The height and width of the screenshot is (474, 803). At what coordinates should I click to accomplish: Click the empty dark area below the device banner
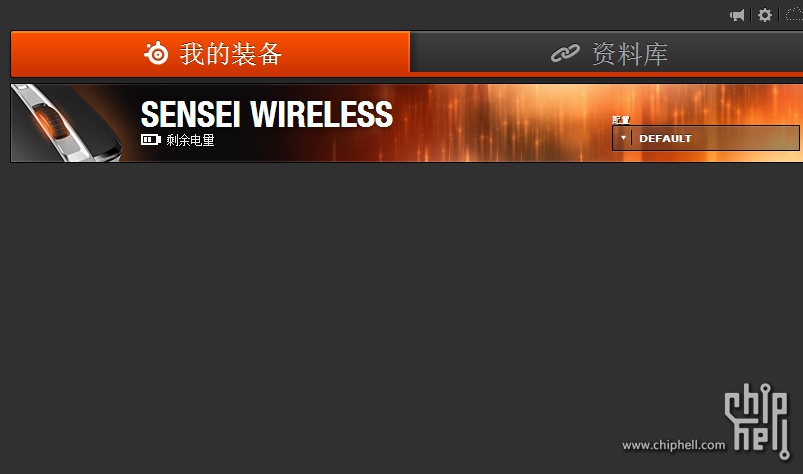[358, 307]
